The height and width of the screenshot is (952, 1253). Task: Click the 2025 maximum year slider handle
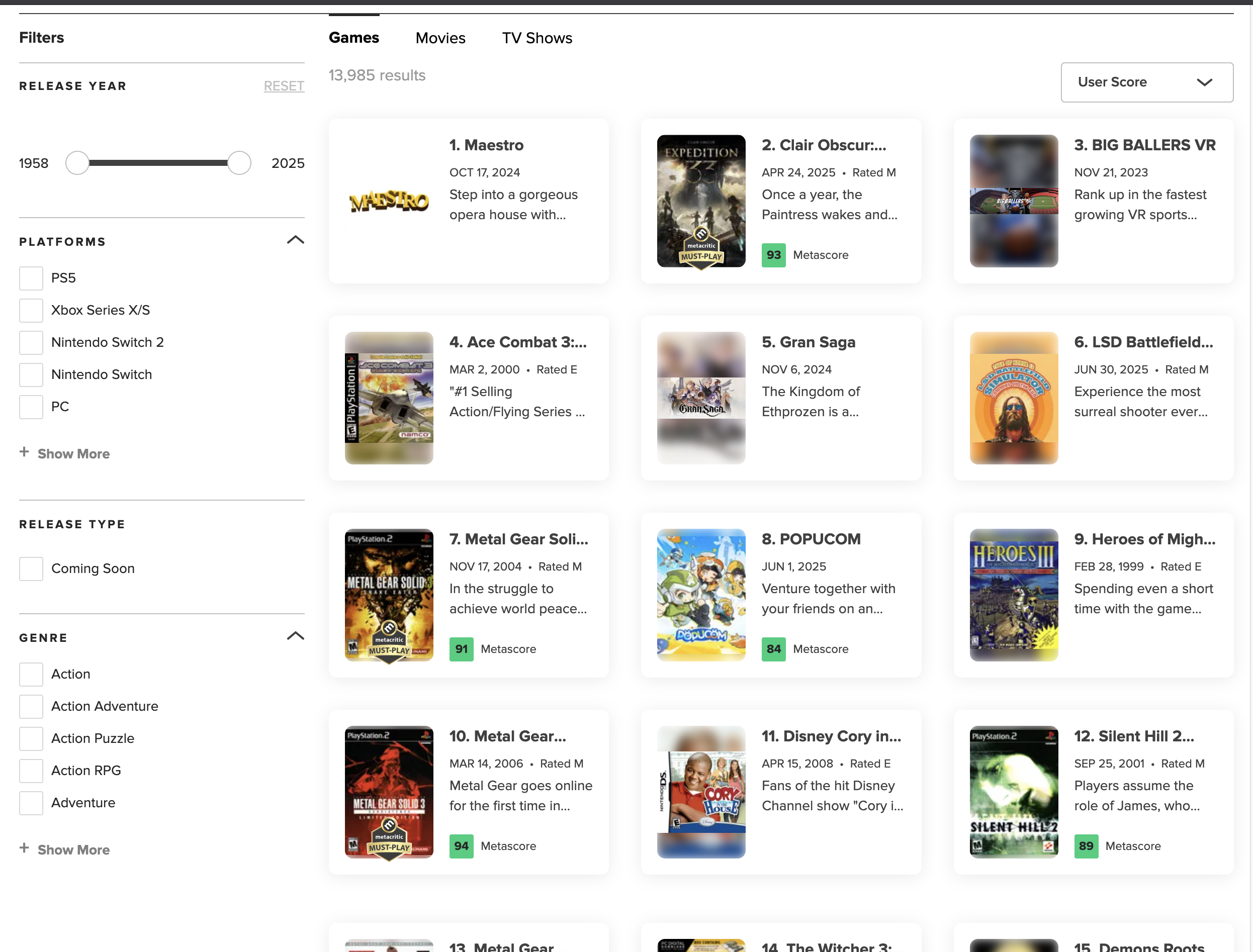[239, 163]
